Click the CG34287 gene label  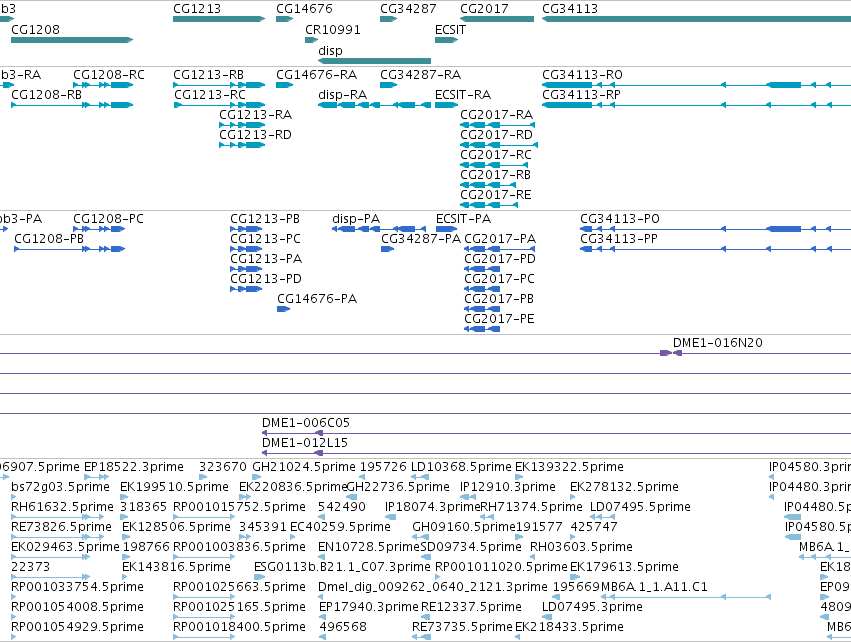coord(408,9)
